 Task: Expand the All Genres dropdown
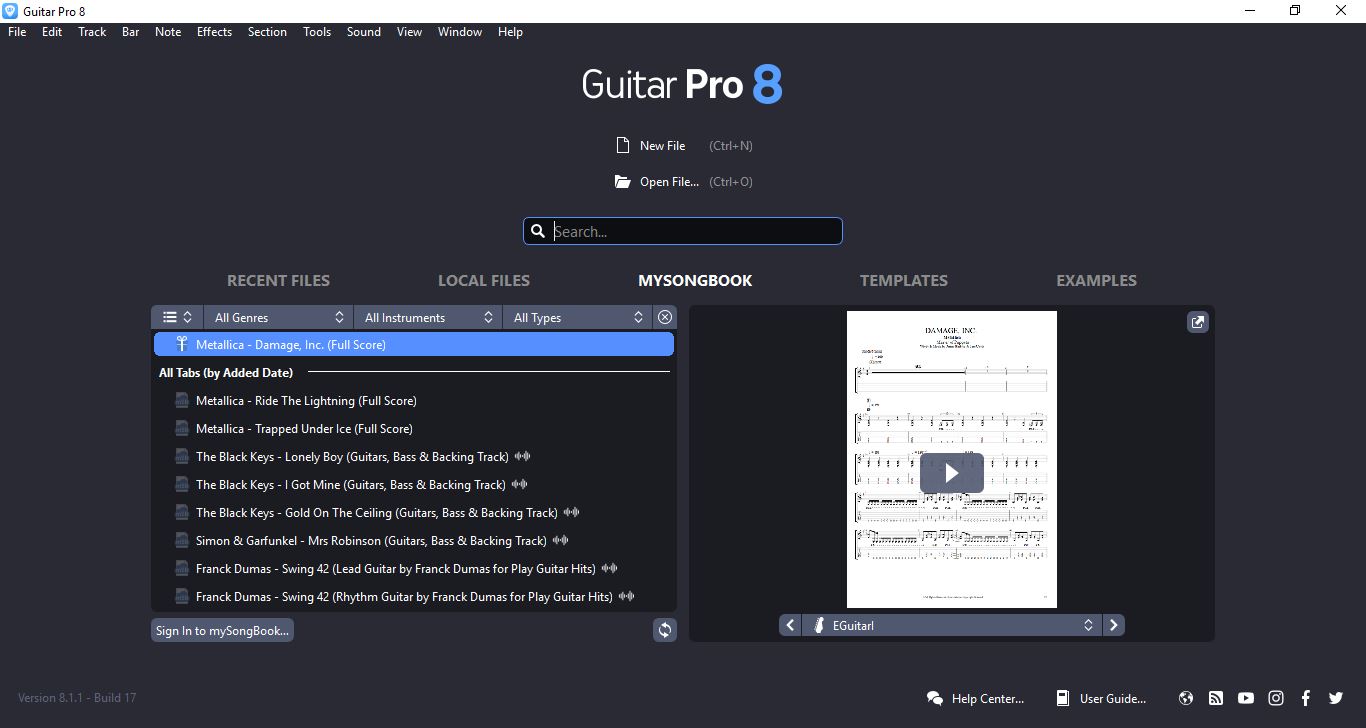(278, 317)
